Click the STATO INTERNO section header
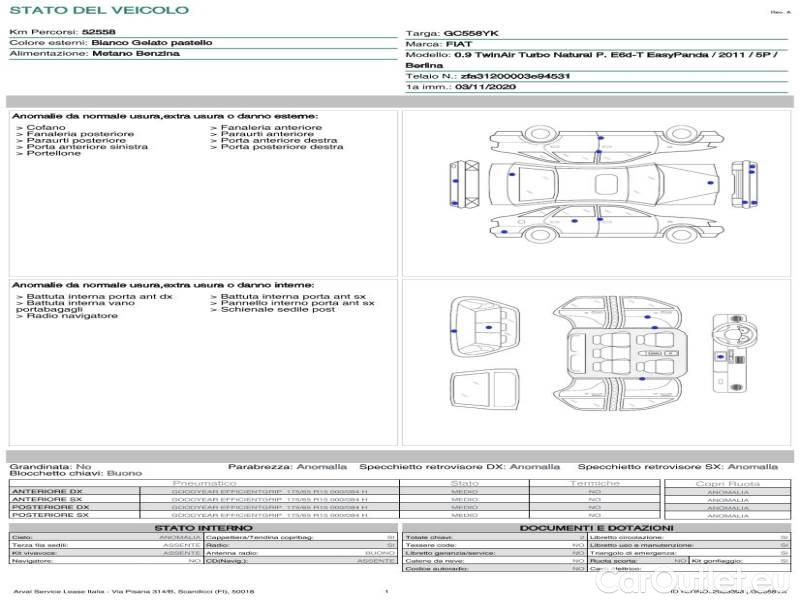Screen dimensions: 800x600 [204, 527]
